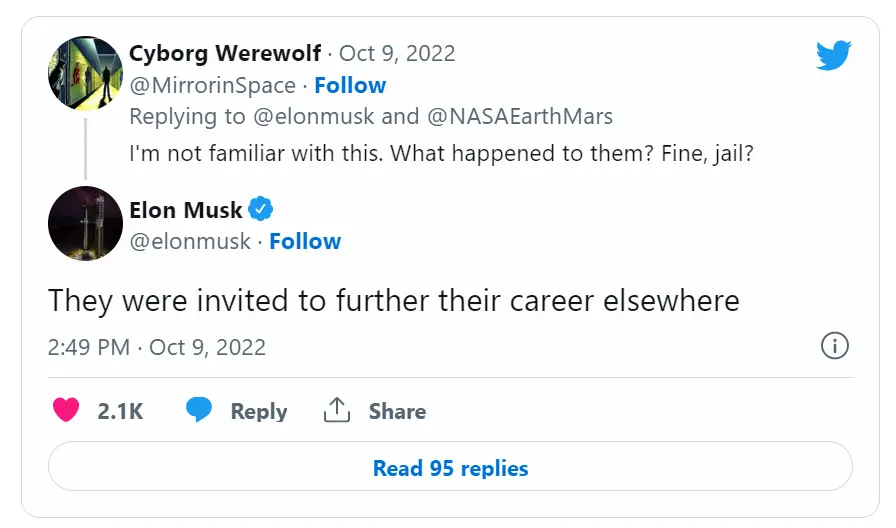The image size is (896, 528).
Task: Click the share upload arrow icon
Action: (x=336, y=411)
